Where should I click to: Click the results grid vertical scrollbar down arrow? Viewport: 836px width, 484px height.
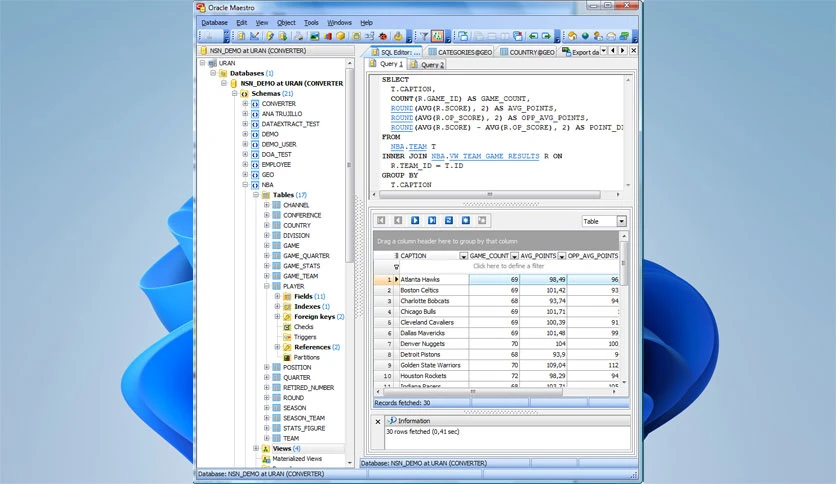pyautogui.click(x=624, y=383)
